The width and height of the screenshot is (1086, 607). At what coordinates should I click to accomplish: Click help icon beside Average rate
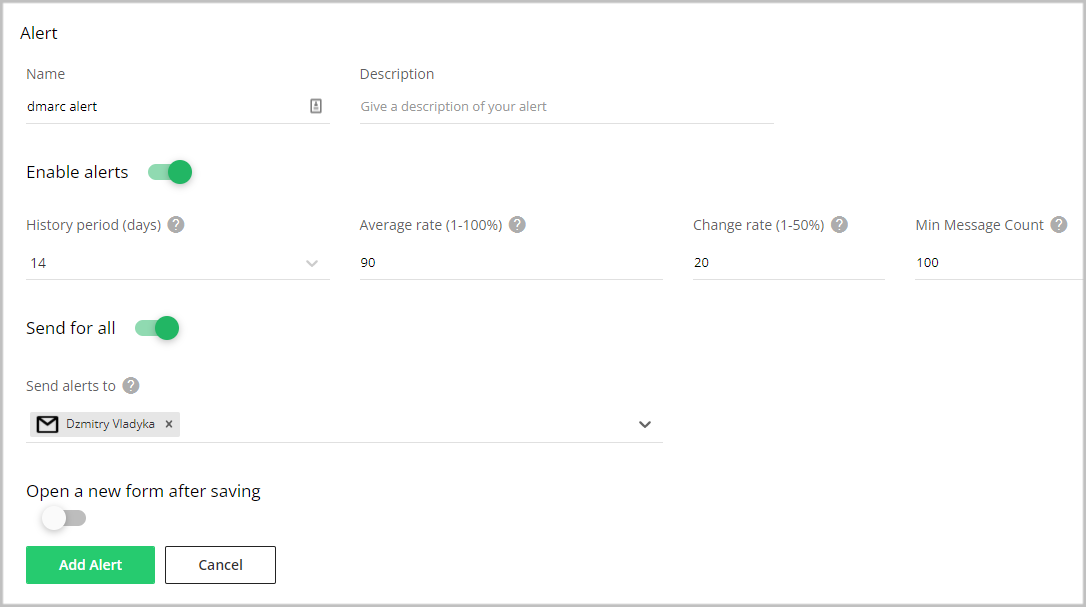pyautogui.click(x=517, y=225)
